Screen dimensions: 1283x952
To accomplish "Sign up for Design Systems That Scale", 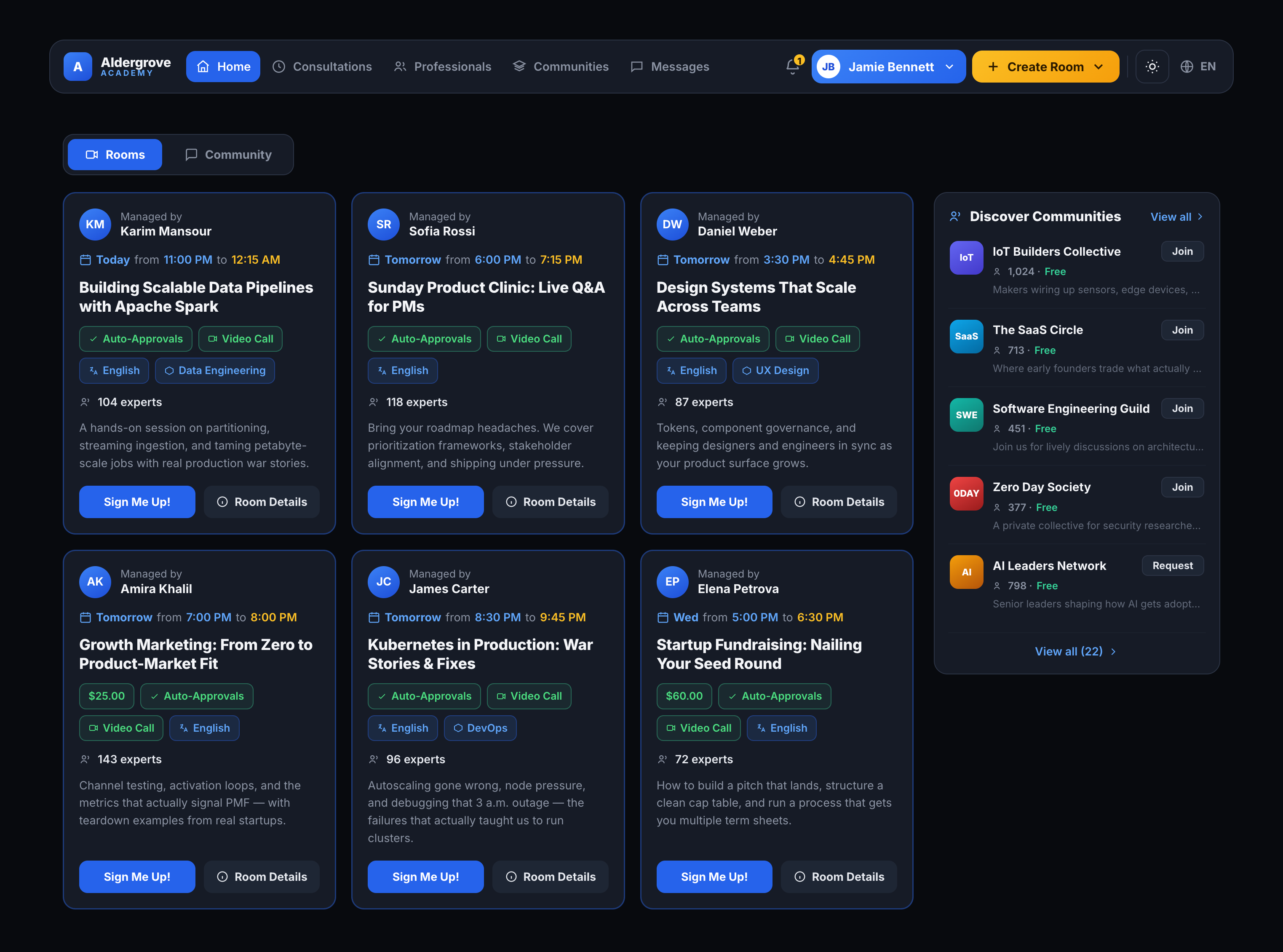I will tap(714, 502).
